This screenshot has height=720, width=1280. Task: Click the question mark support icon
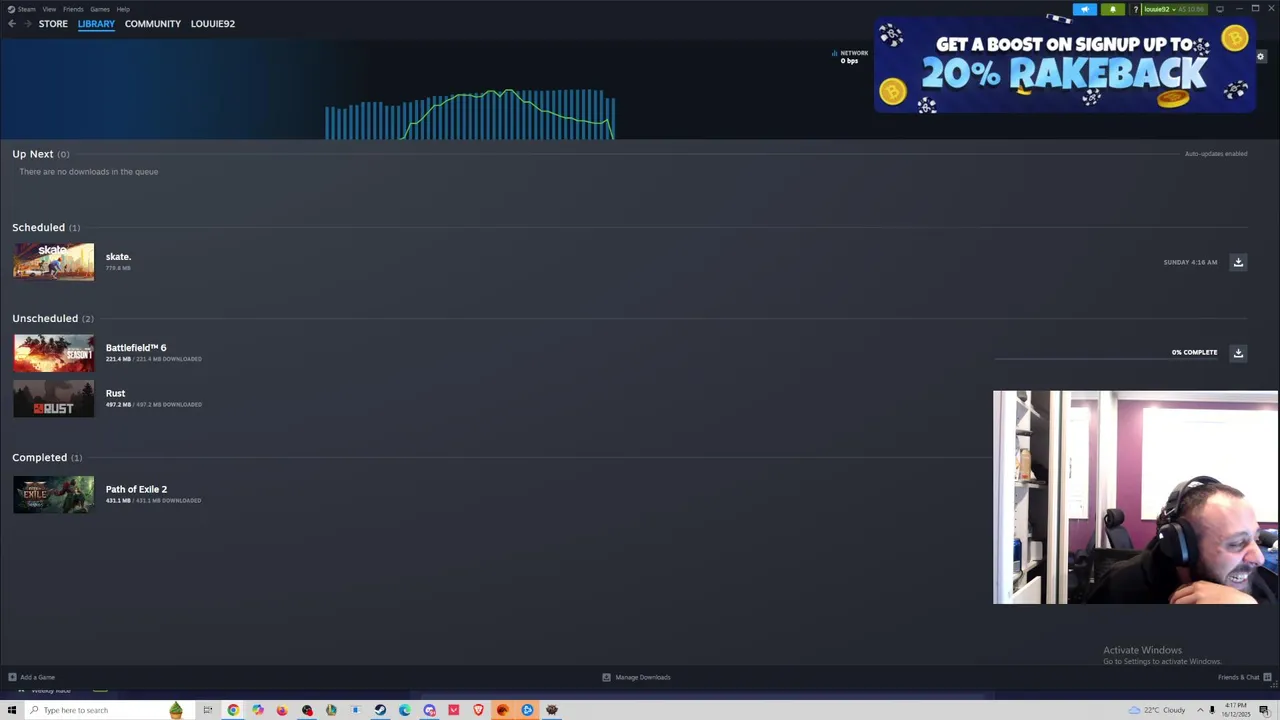[x=1135, y=9]
